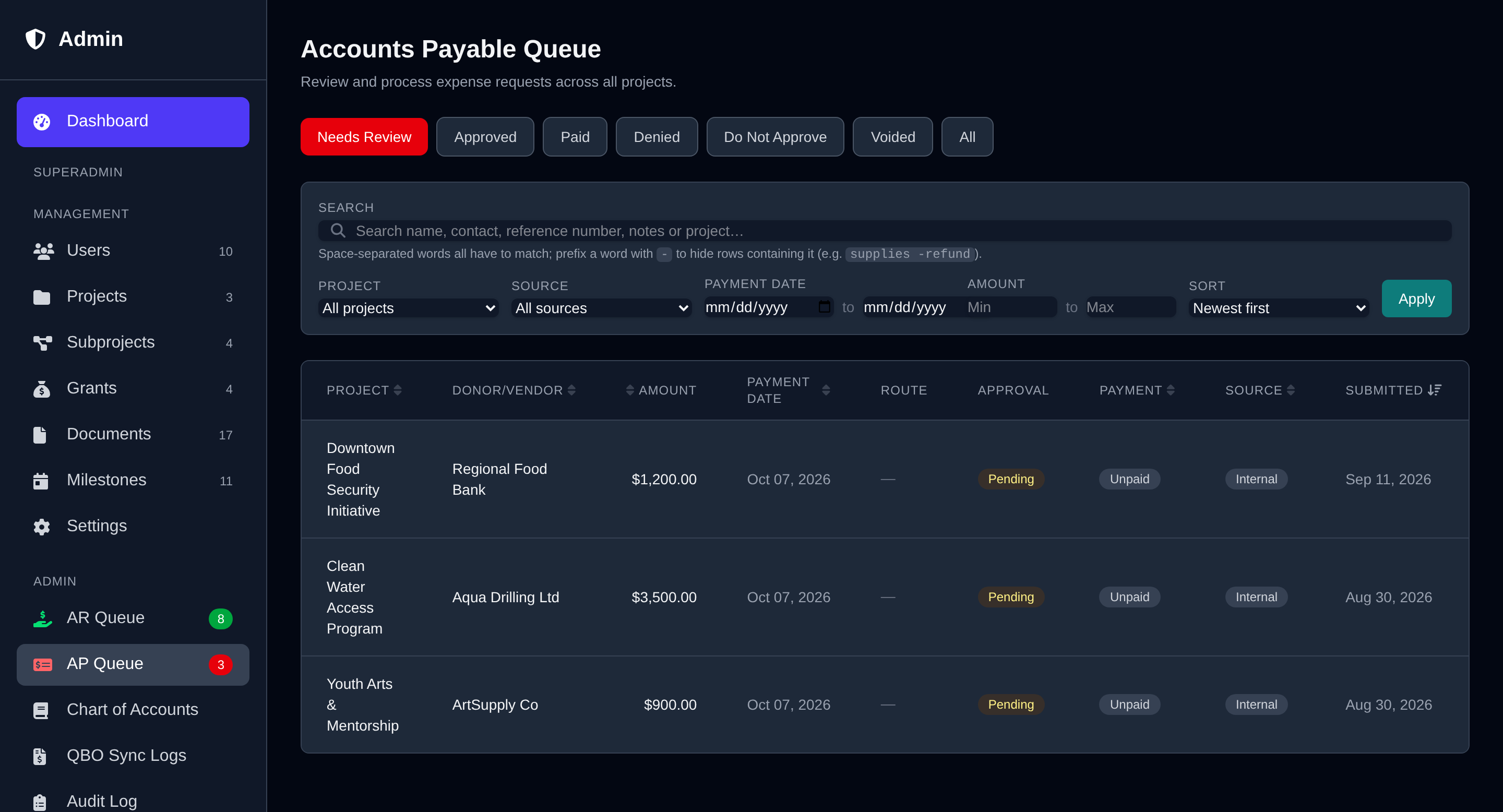The height and width of the screenshot is (812, 1503).
Task: Click the AR Queue hand-dollar icon
Action: click(x=43, y=618)
